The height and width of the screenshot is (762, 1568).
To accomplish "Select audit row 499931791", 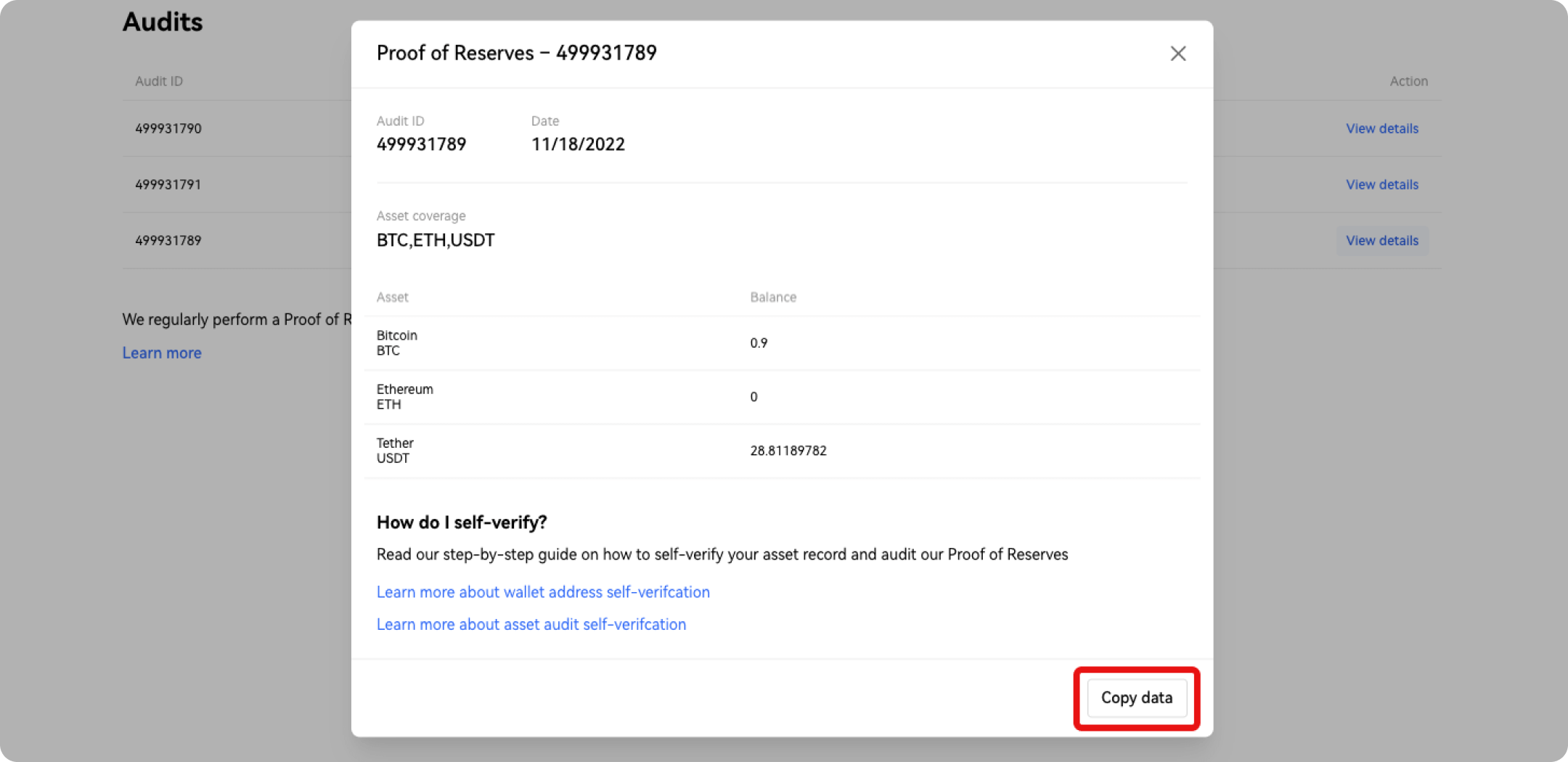I will click(168, 184).
